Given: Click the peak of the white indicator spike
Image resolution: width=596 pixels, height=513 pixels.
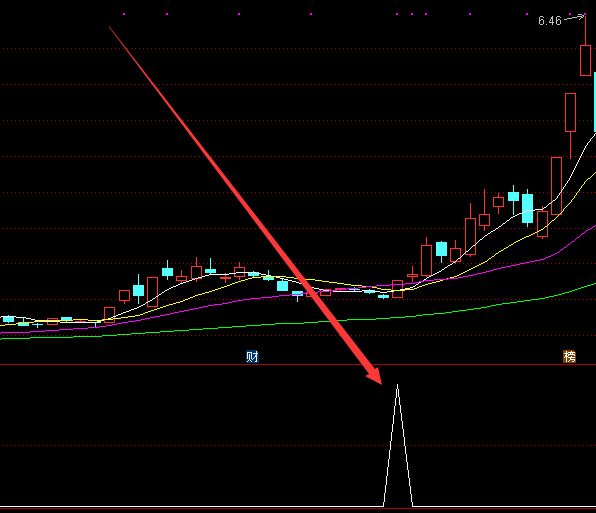Looking at the screenshot, I should pos(398,385).
